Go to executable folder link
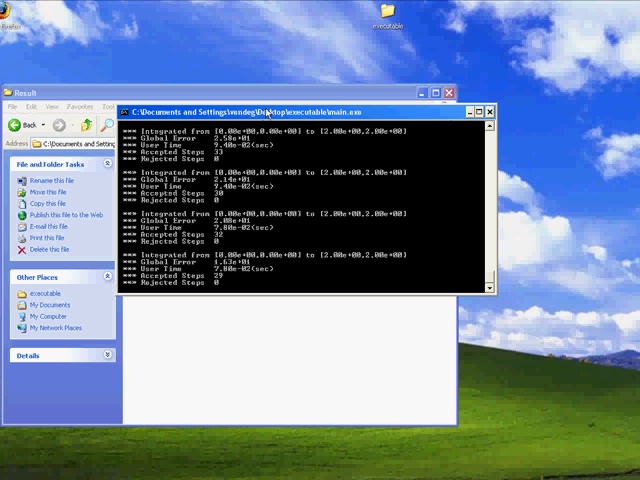Viewport: 640px width, 480px height. pyautogui.click(x=45, y=293)
